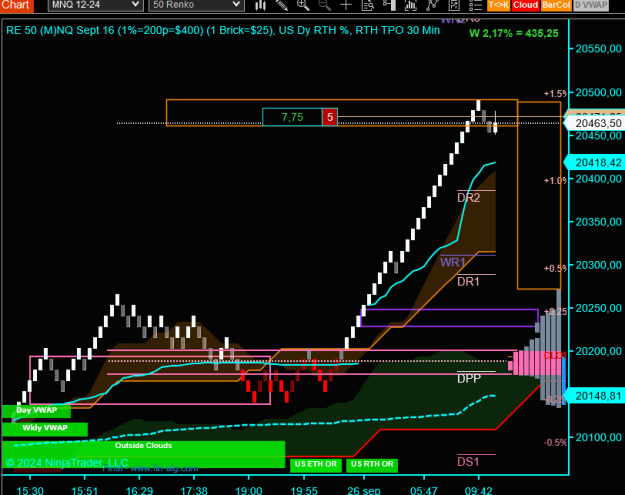Click the 20148,81 cyan price marker
The width and height of the screenshot is (625, 495).
coord(595,396)
